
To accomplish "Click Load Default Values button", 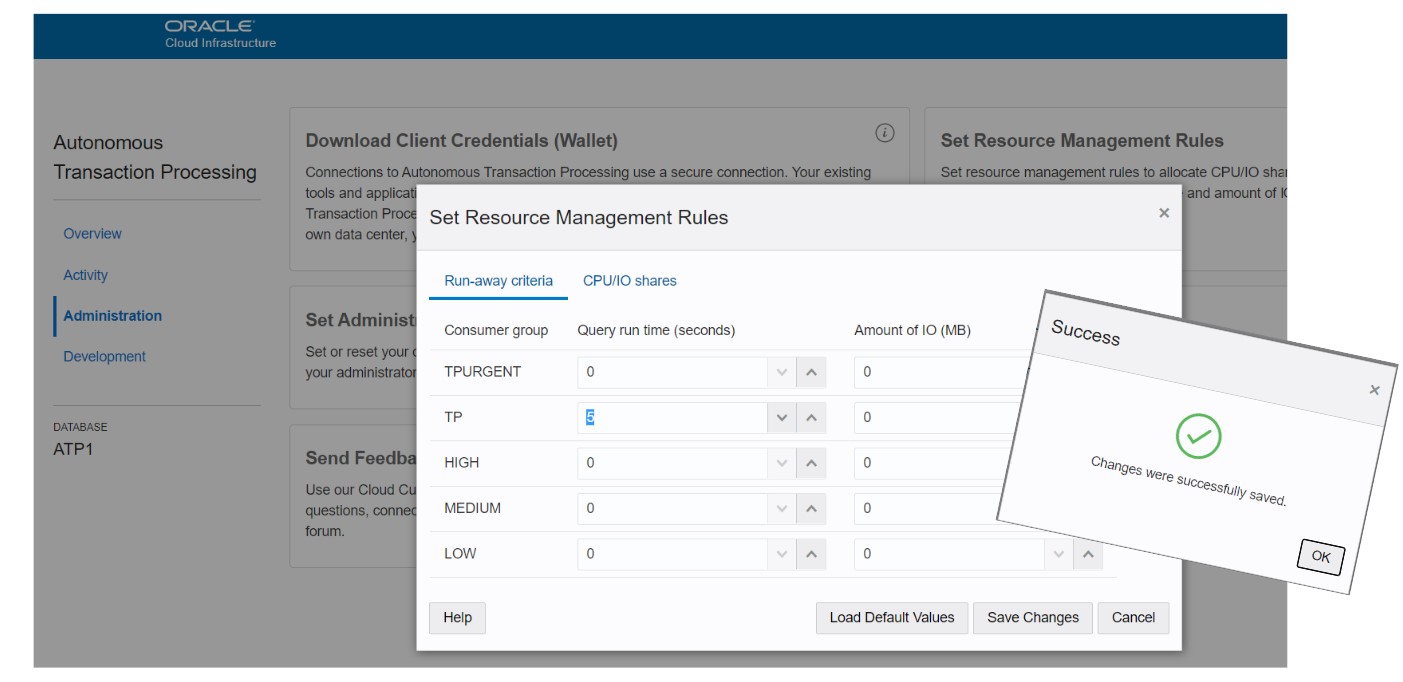I will (891, 617).
